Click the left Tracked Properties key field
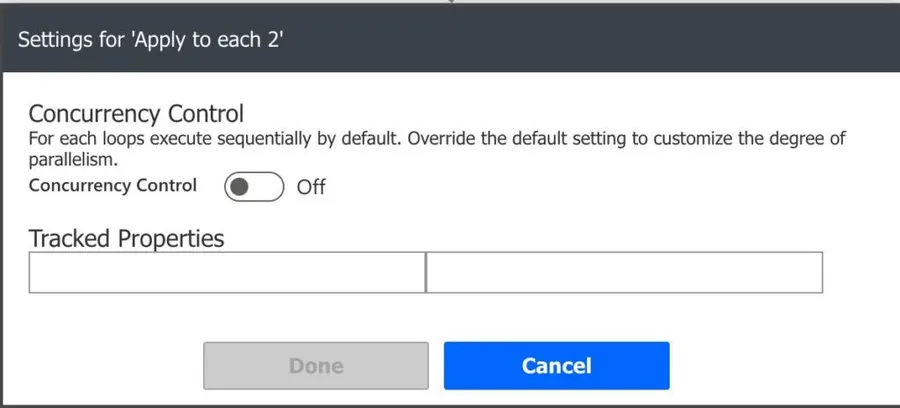900x408 pixels. [227, 272]
